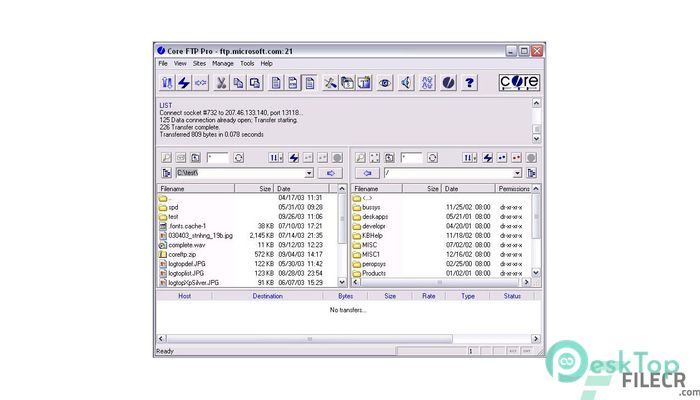Open the File menu
Viewport: 700px width, 400px height.
(x=163, y=63)
